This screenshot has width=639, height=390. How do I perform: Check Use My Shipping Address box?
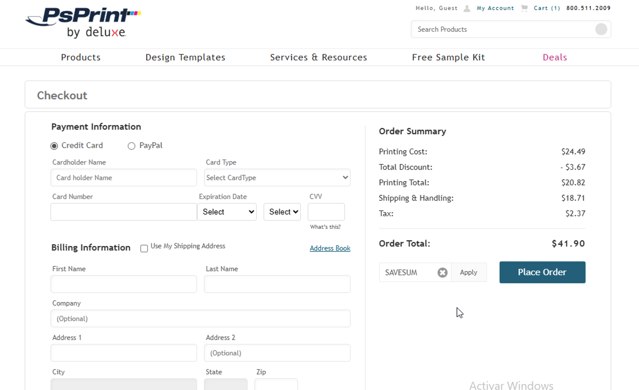[x=144, y=248]
